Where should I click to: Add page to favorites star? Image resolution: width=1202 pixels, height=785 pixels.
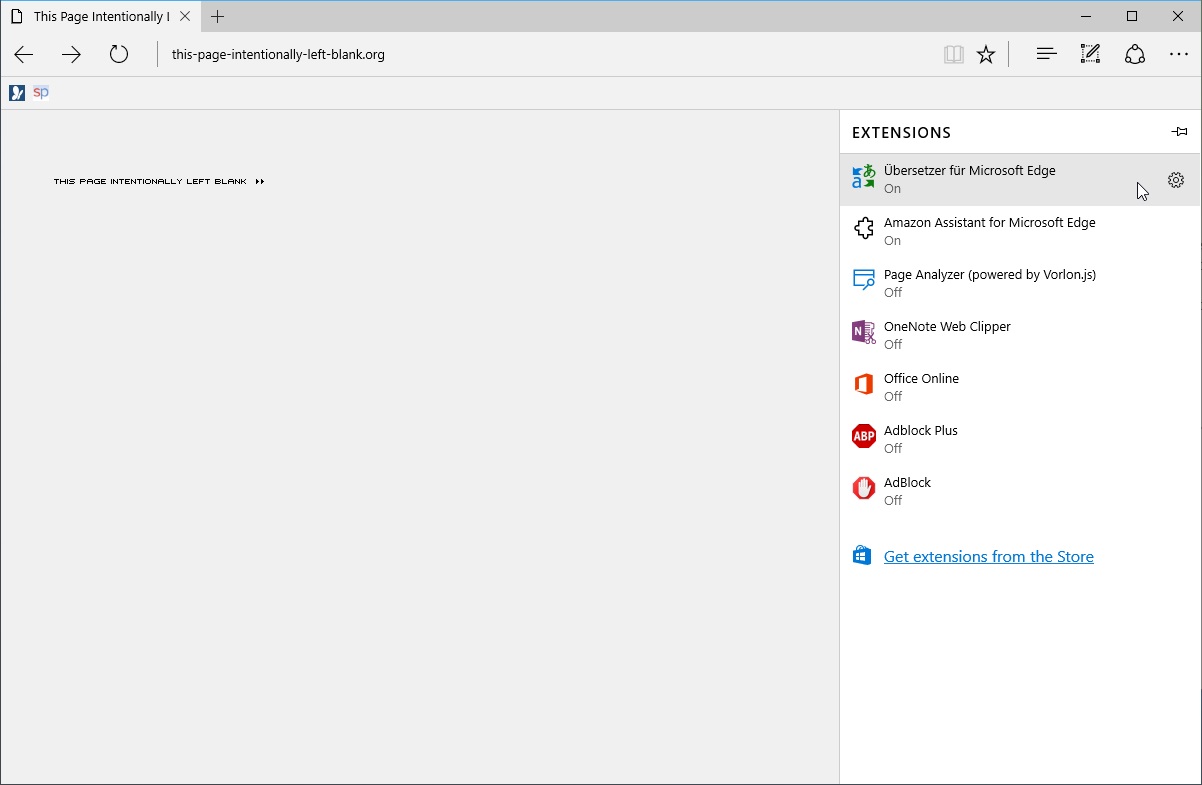(x=986, y=55)
